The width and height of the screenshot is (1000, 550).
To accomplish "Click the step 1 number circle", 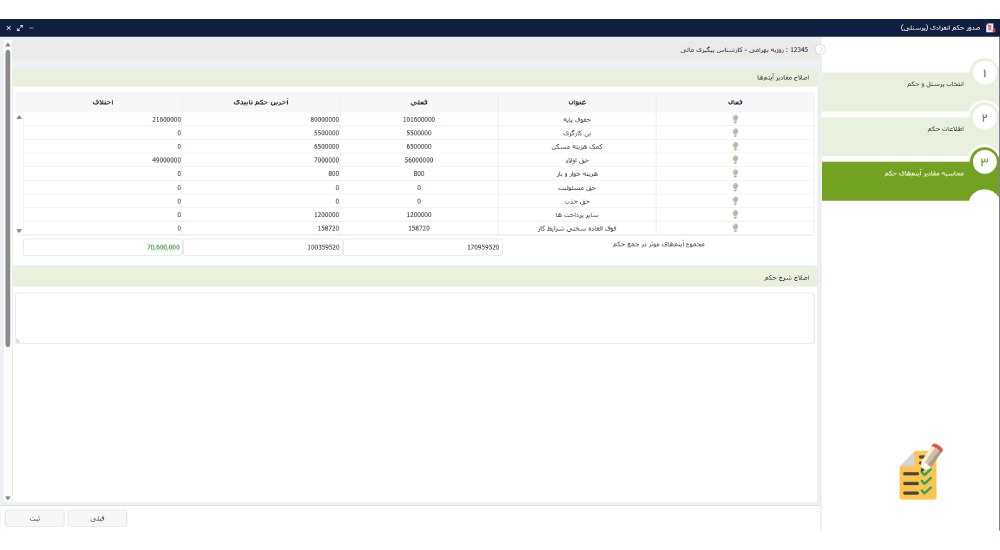I will (x=984, y=74).
